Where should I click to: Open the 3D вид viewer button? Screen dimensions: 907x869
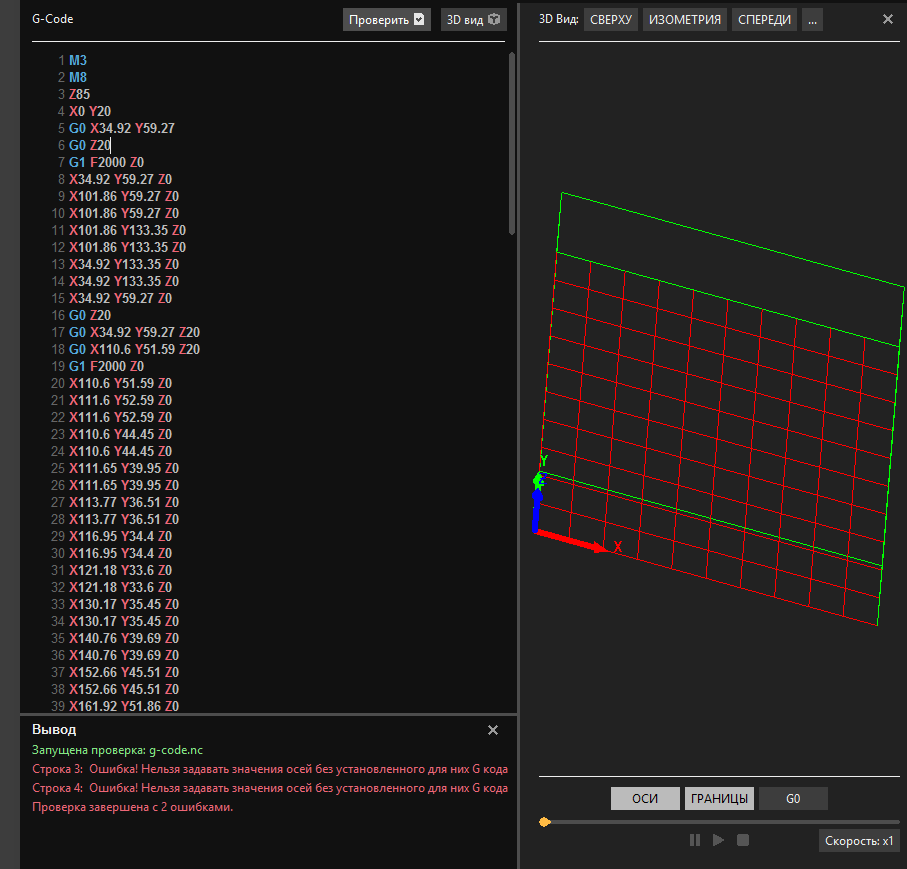(474, 20)
